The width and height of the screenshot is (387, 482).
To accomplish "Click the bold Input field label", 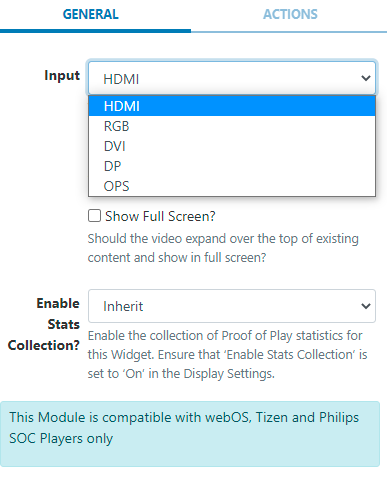I will pyautogui.click(x=62, y=75).
